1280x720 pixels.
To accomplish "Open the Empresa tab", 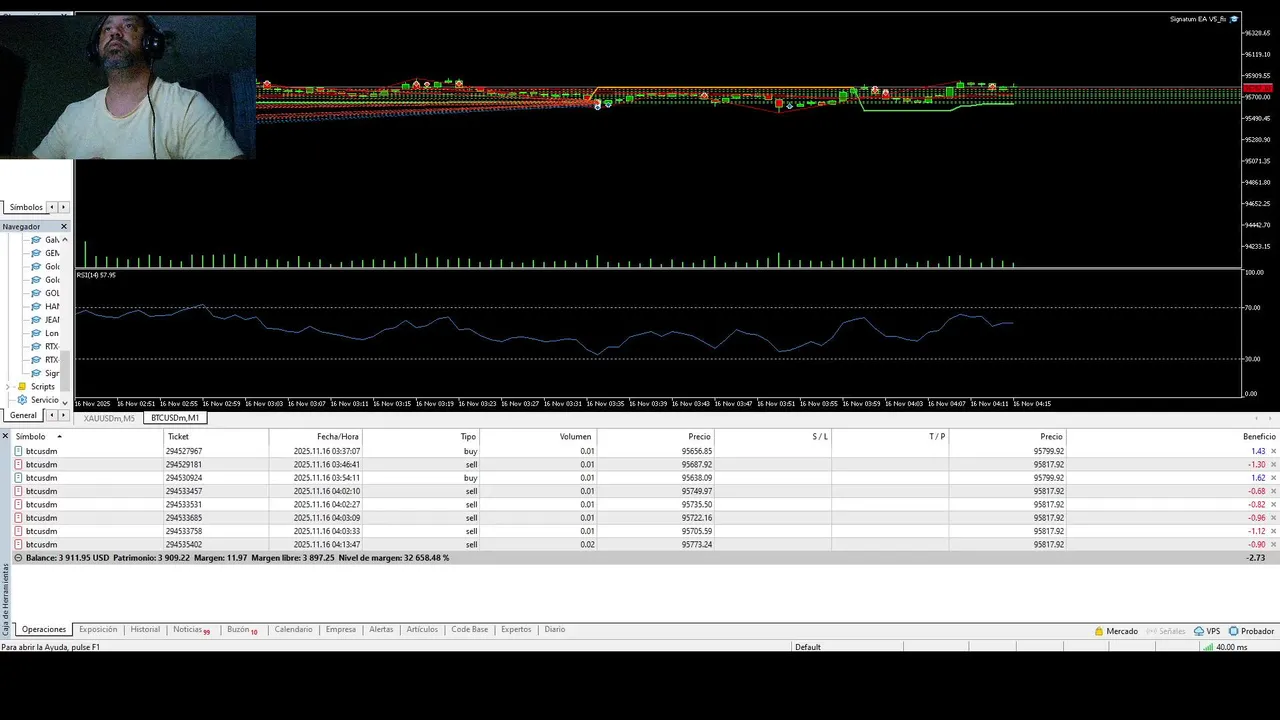I will [x=341, y=630].
